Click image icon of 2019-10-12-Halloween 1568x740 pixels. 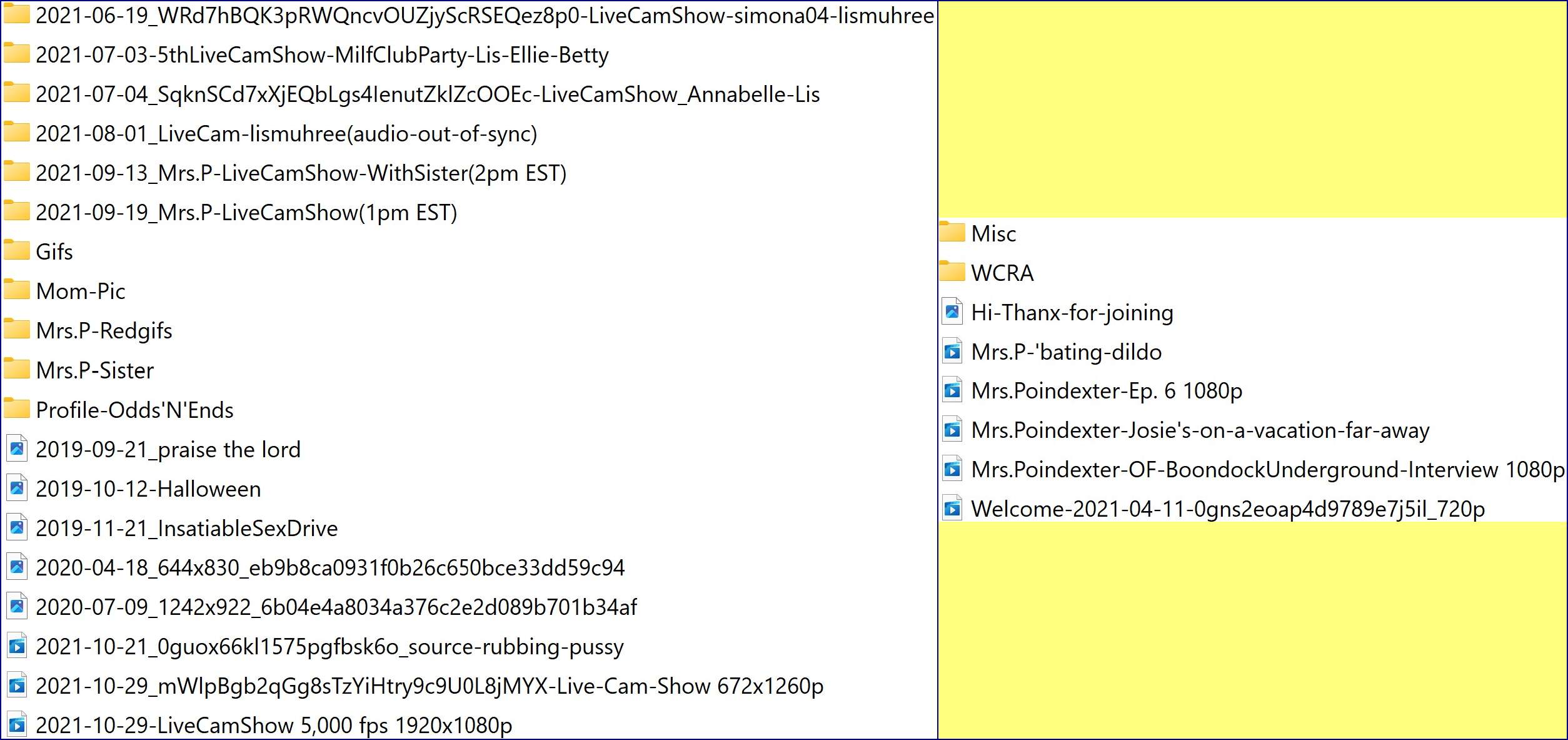click(17, 489)
